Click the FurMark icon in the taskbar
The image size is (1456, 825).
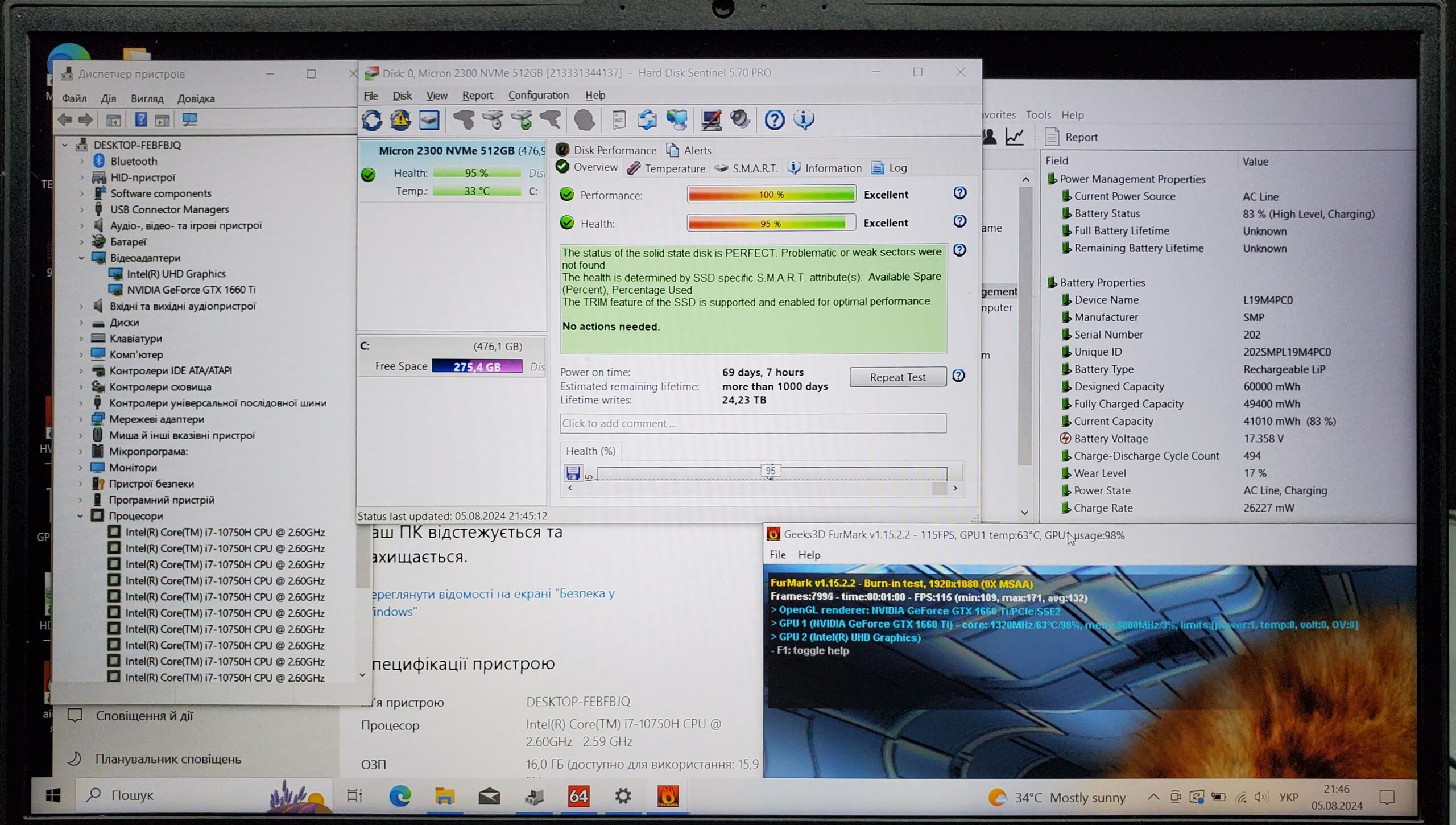pos(668,796)
